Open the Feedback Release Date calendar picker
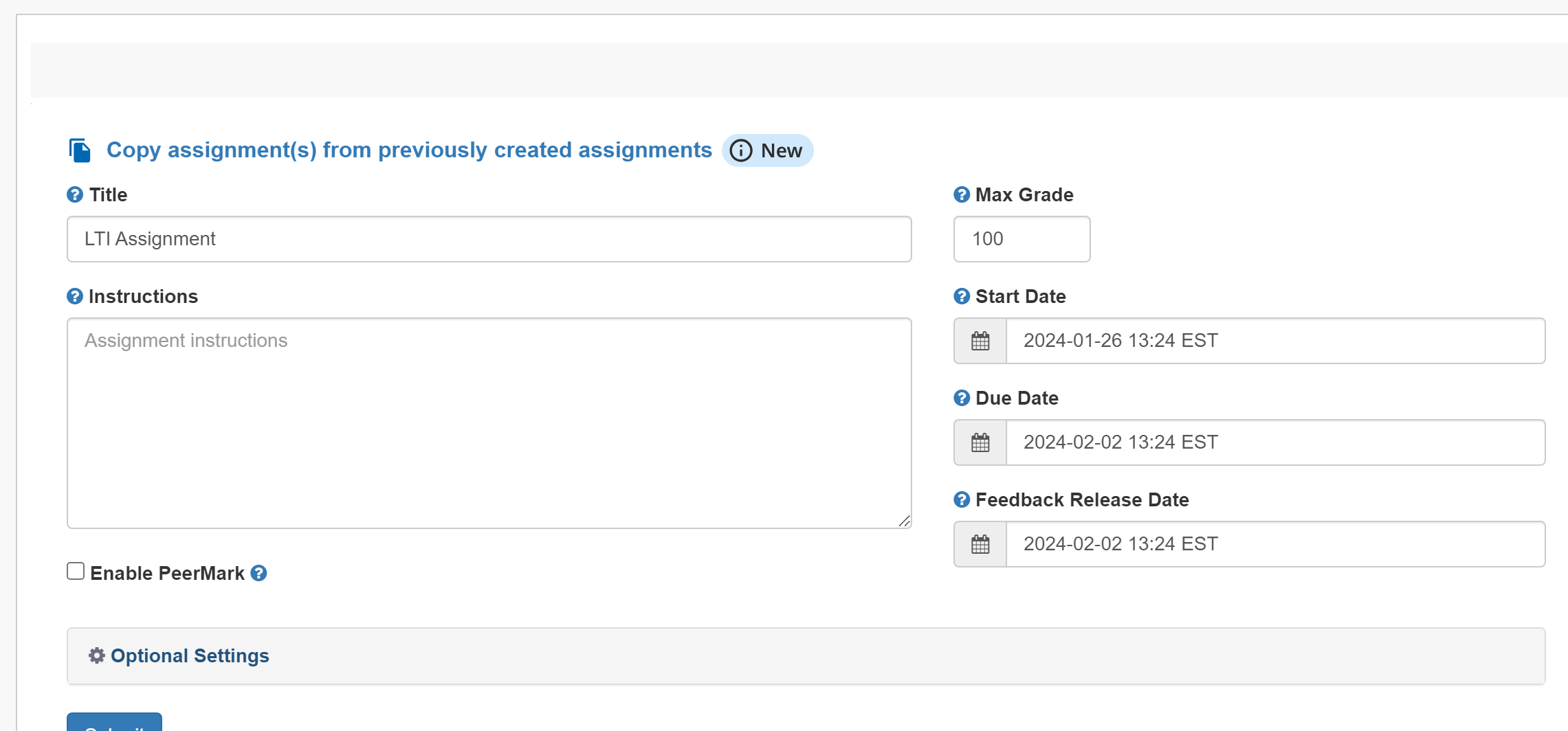 (x=980, y=544)
